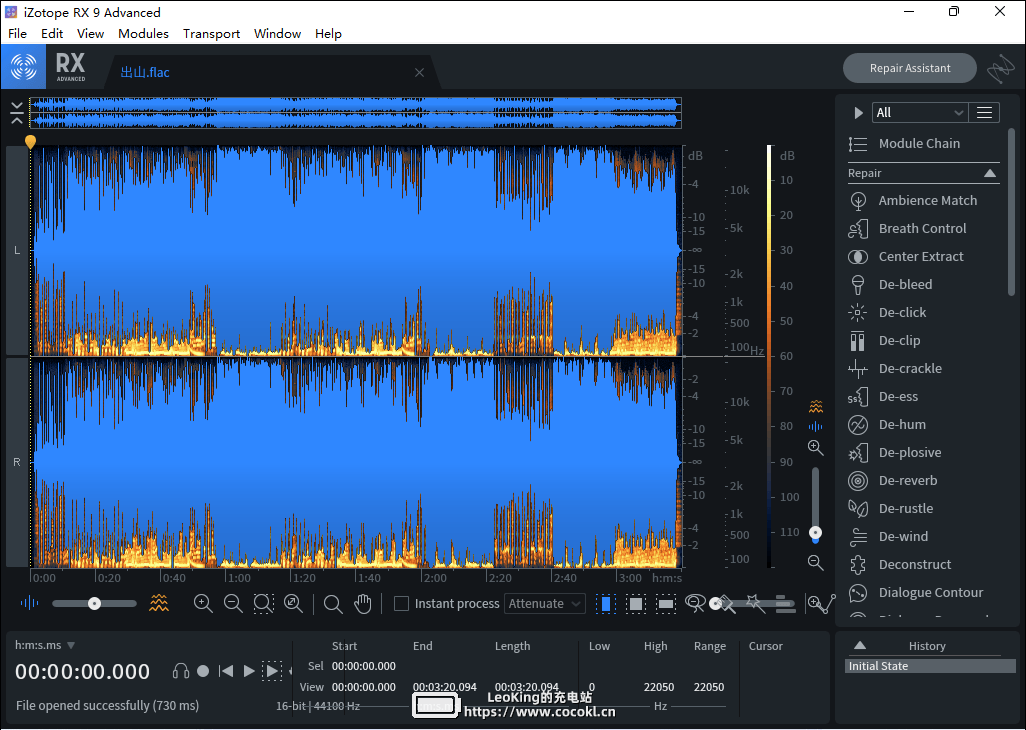Collapse the Repair category section
The image size is (1026, 730).
[990, 173]
